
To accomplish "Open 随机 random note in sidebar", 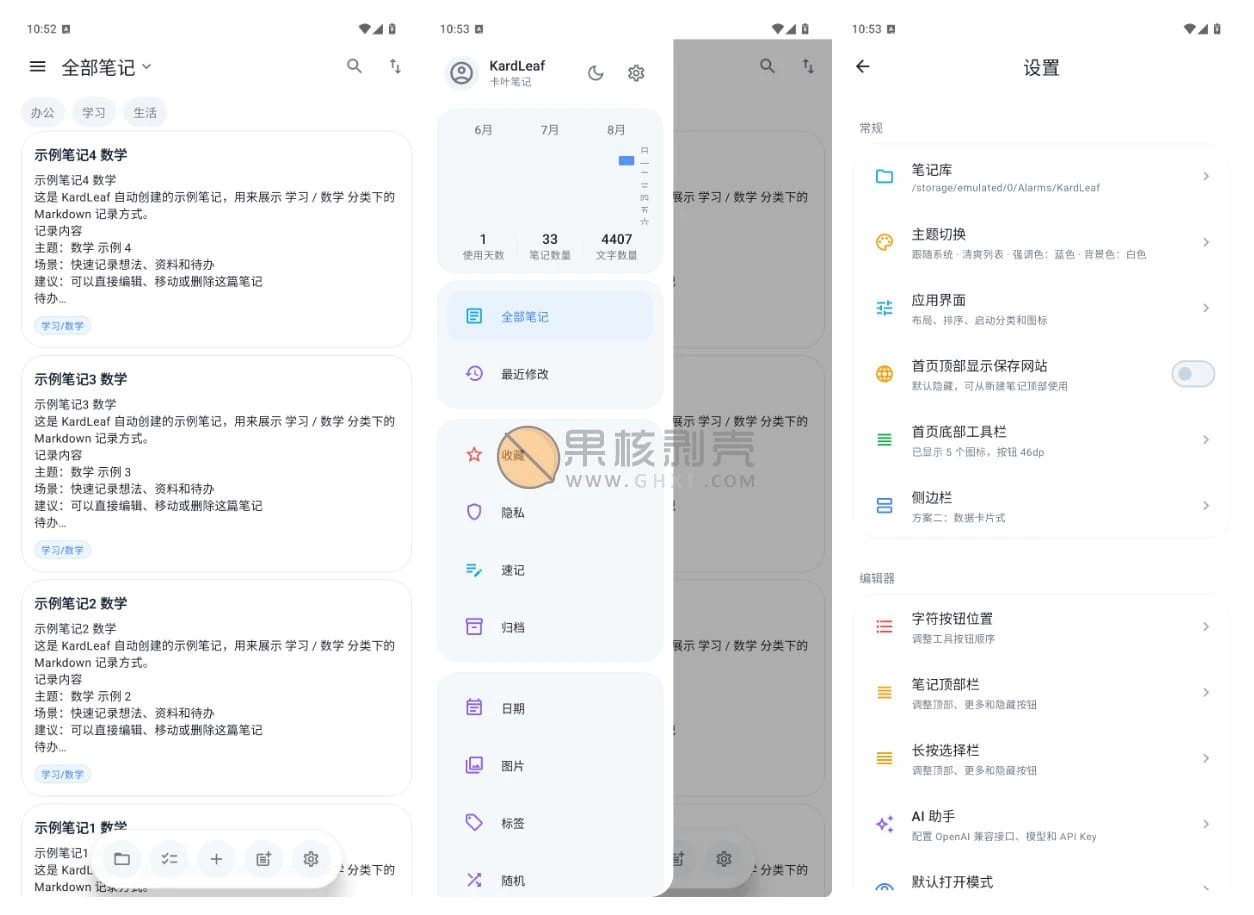I will click(x=550, y=881).
